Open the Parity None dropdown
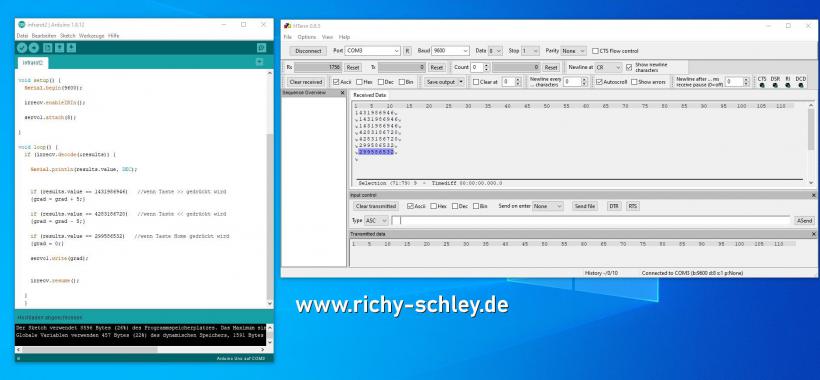The width and height of the screenshot is (820, 380). (x=573, y=51)
